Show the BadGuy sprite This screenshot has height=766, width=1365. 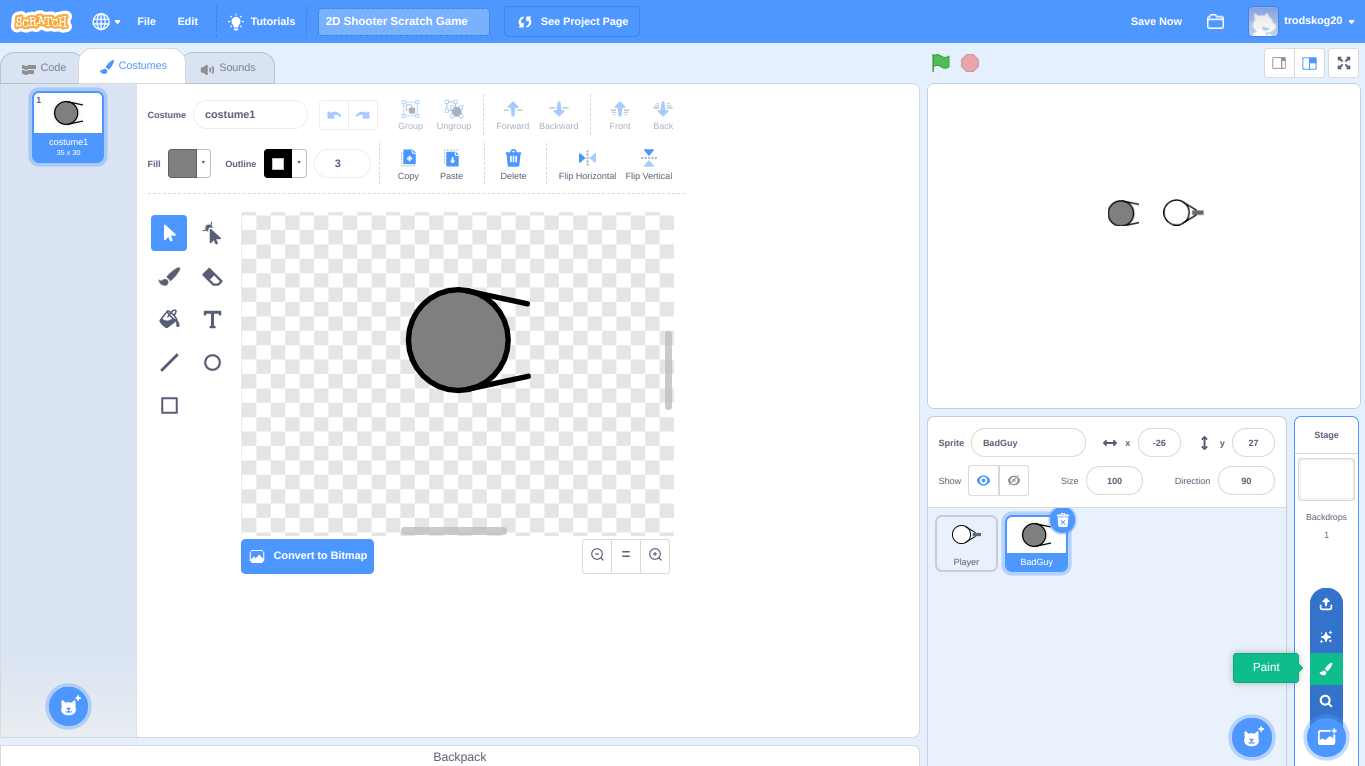[x=983, y=480]
